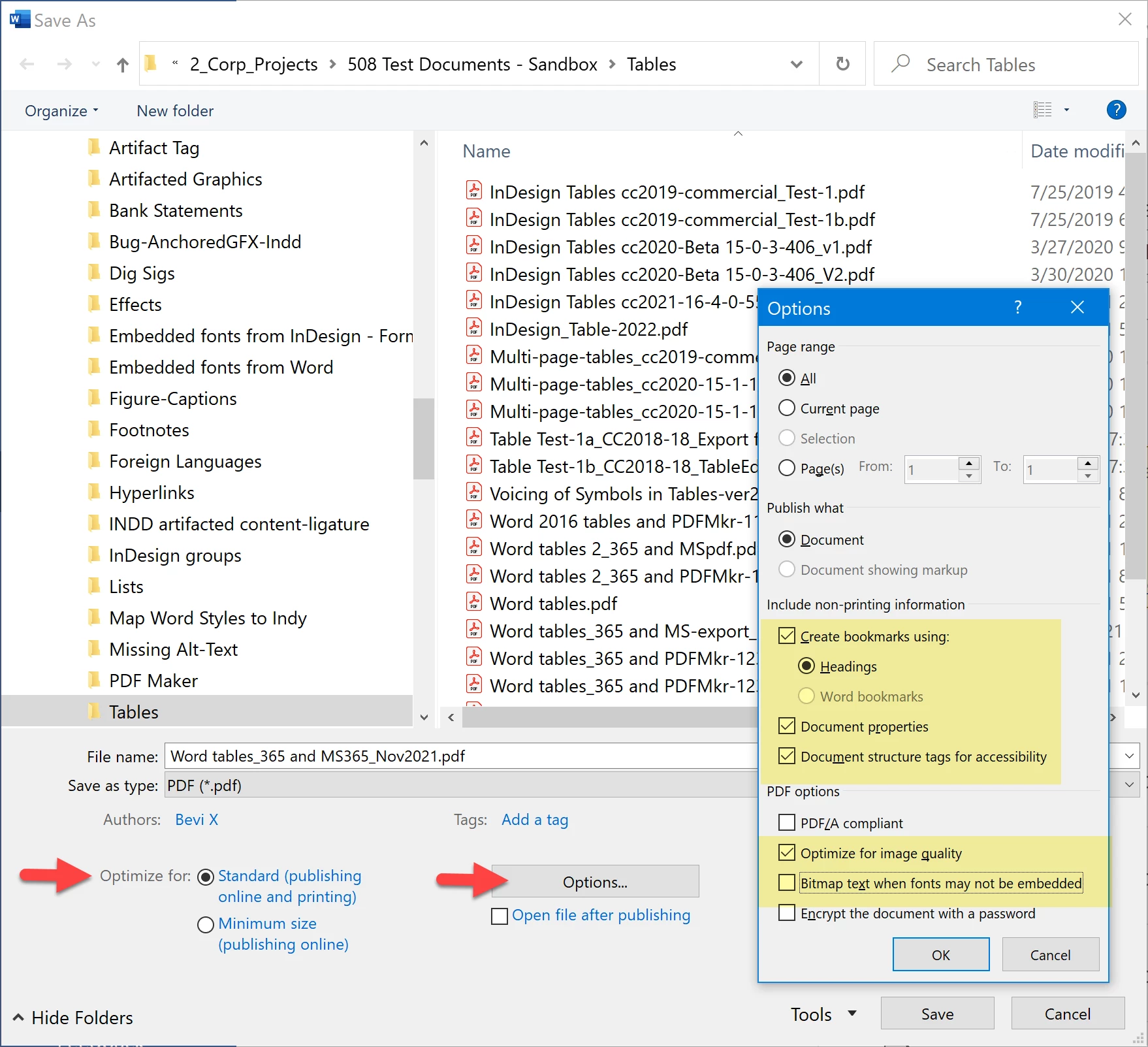Click the Dig Sigs folder icon
Viewport: 1148px width, 1047px height.
point(95,272)
